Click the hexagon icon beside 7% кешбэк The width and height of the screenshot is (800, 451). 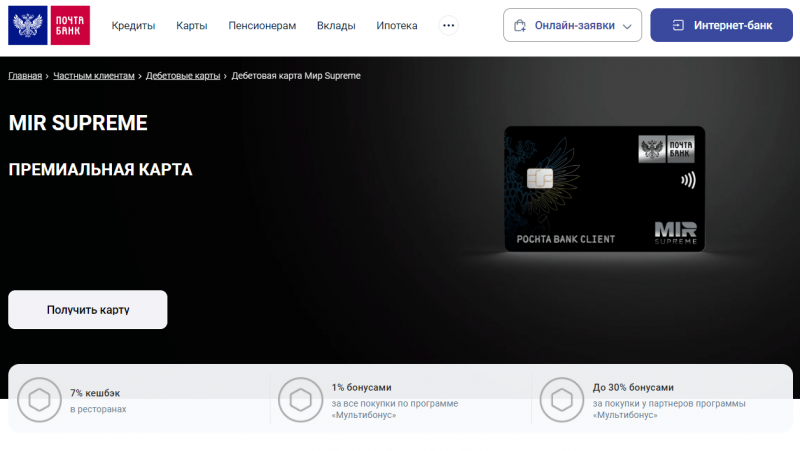[x=38, y=400]
